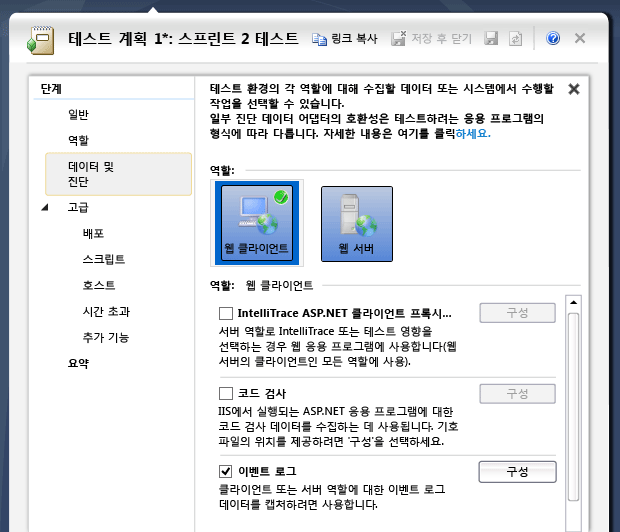Viewport: 620px width, 532px height.
Task: Select the 웹 클라이언트 role tile
Action: [257, 223]
